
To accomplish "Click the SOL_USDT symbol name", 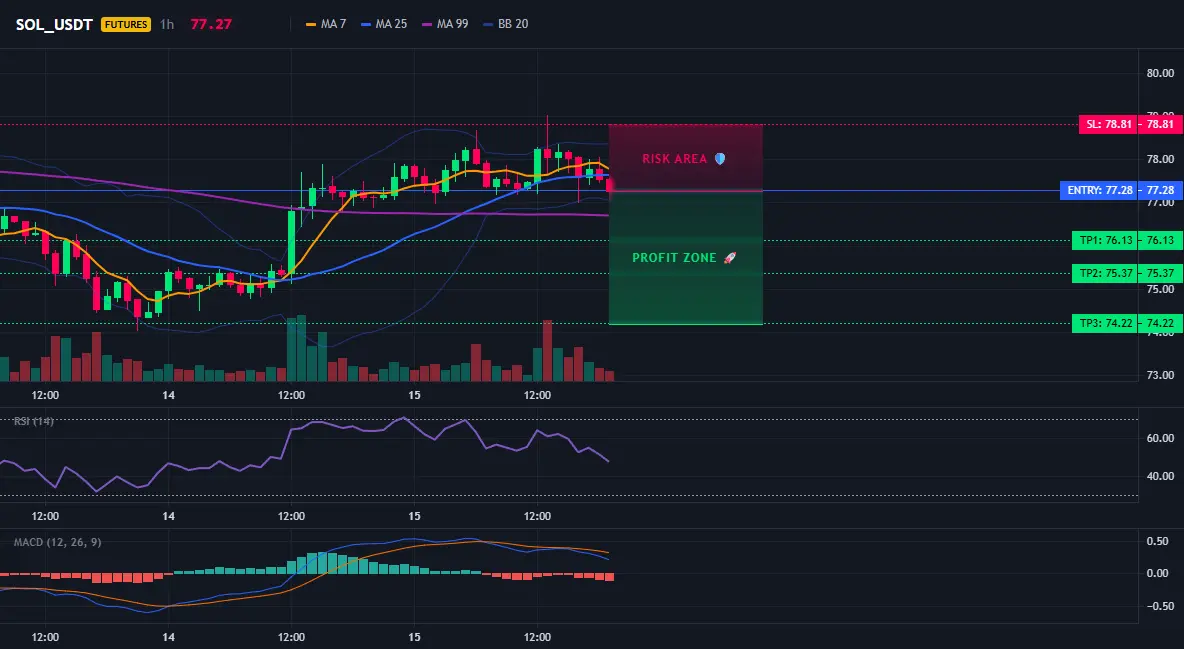I will pyautogui.click(x=54, y=24).
